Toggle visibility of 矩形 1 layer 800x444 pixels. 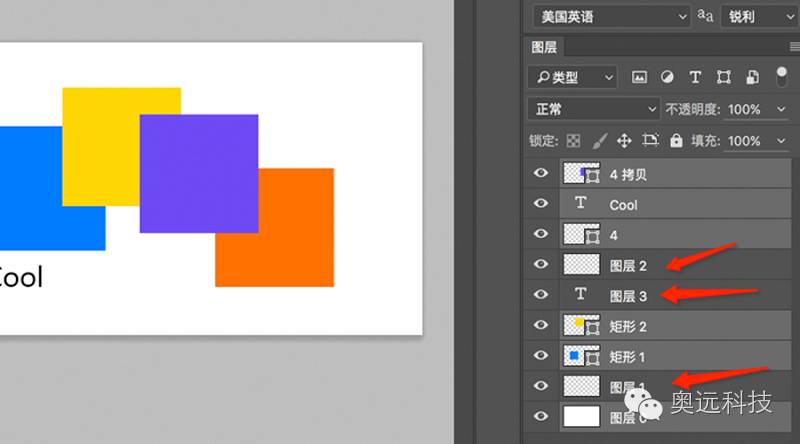pyautogui.click(x=541, y=355)
